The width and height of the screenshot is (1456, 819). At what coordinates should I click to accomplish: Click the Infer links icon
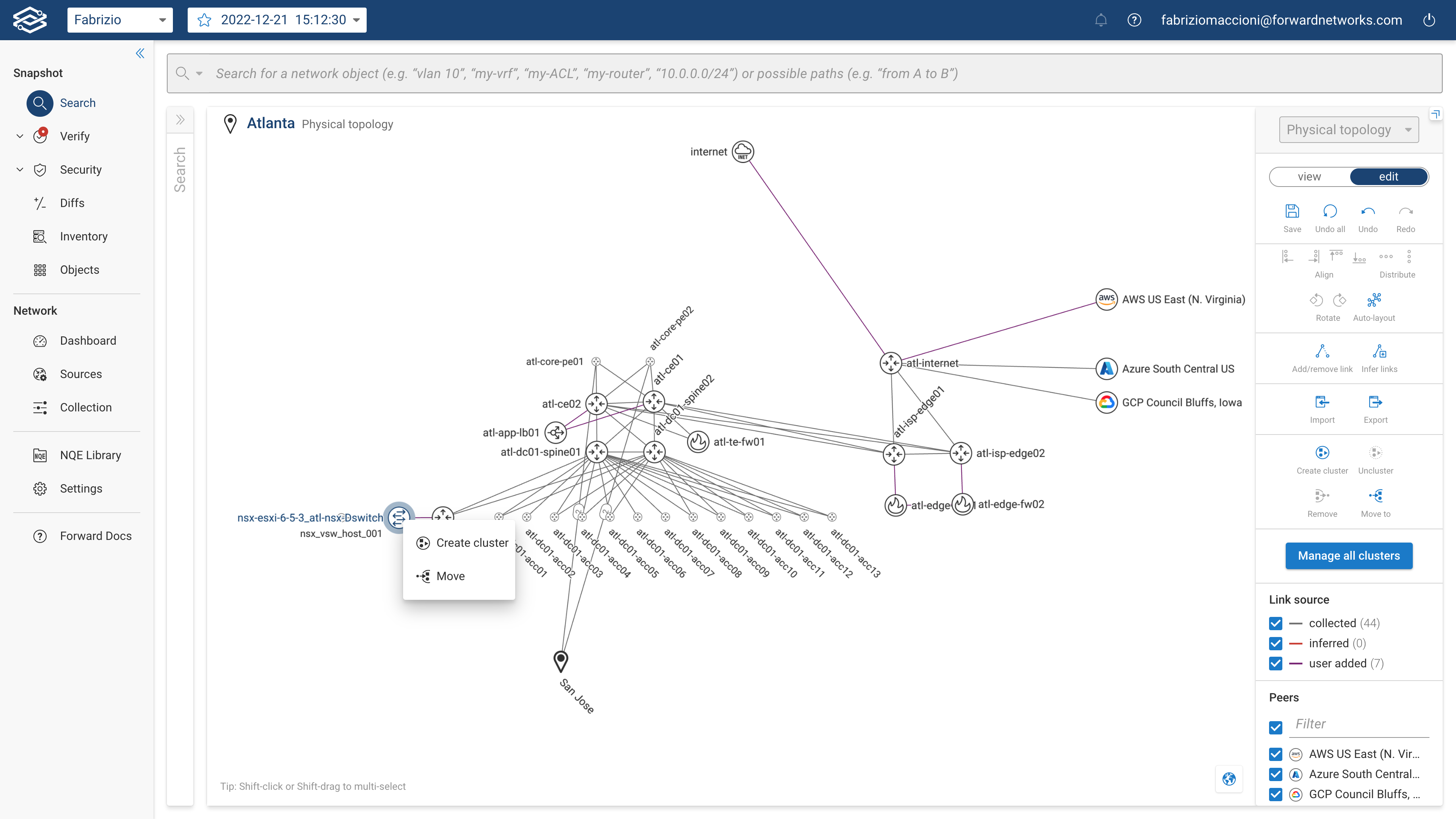pyautogui.click(x=1379, y=351)
